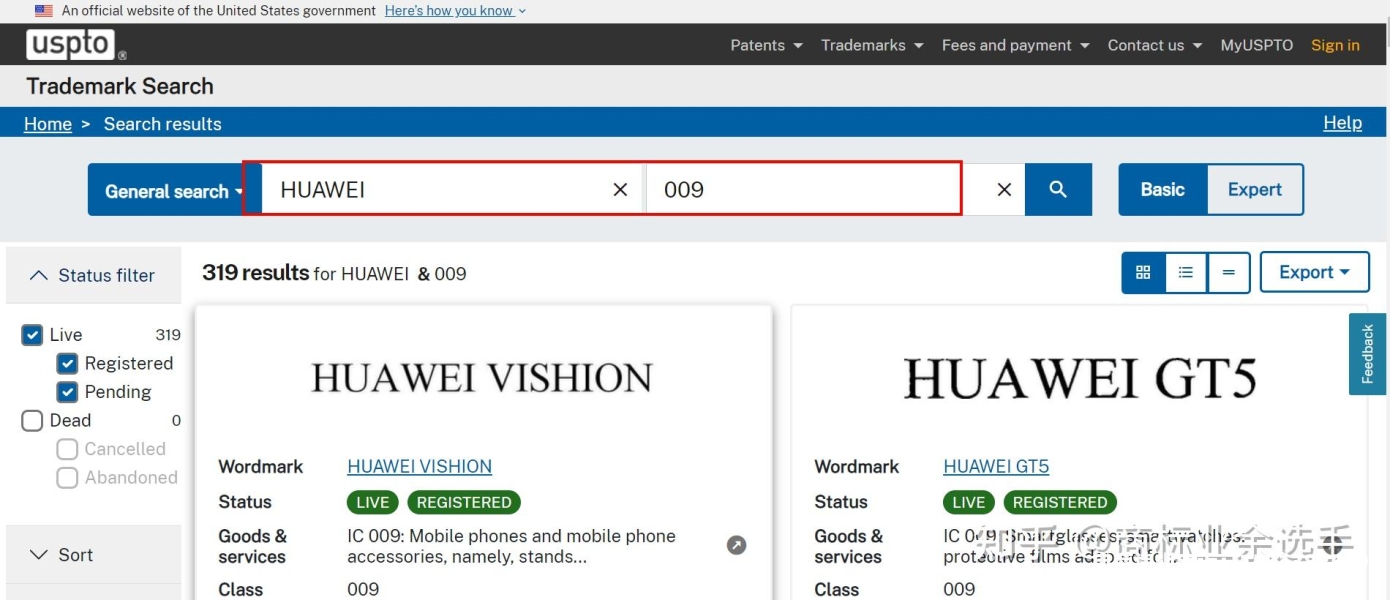1390x600 pixels.
Task: Open the Help link
Action: [x=1342, y=122]
